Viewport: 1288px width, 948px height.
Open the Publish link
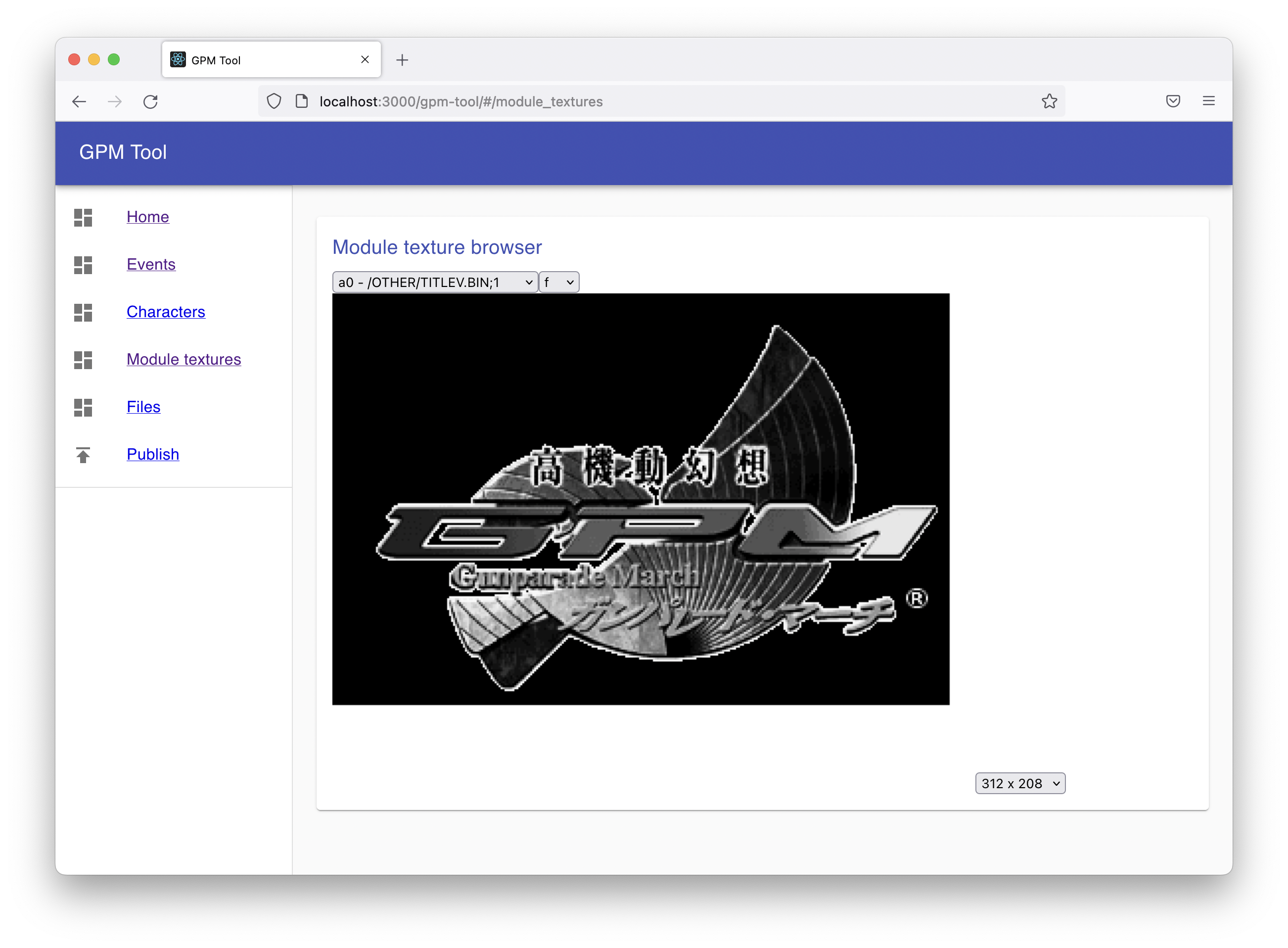click(153, 454)
